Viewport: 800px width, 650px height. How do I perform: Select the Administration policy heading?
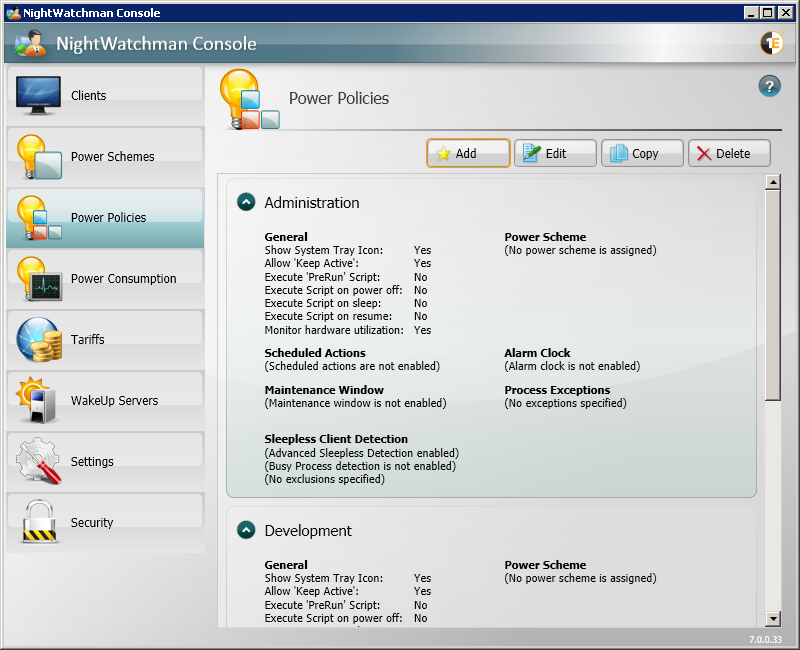312,203
